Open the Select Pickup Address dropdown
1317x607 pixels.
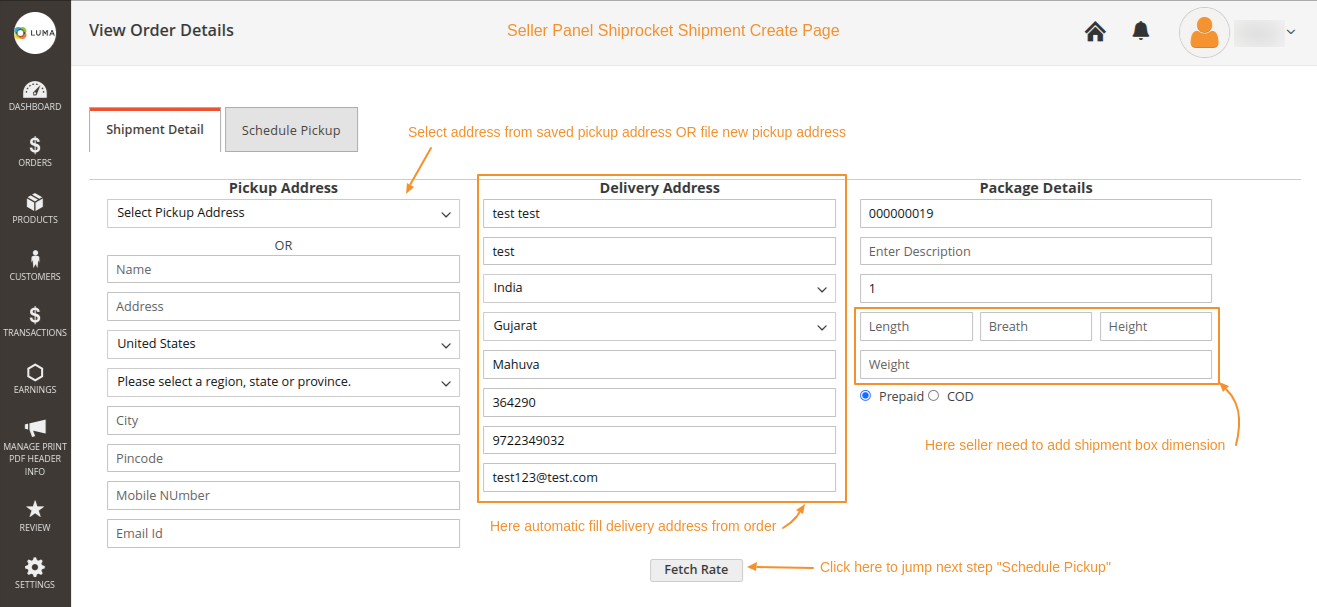pyautogui.click(x=283, y=212)
